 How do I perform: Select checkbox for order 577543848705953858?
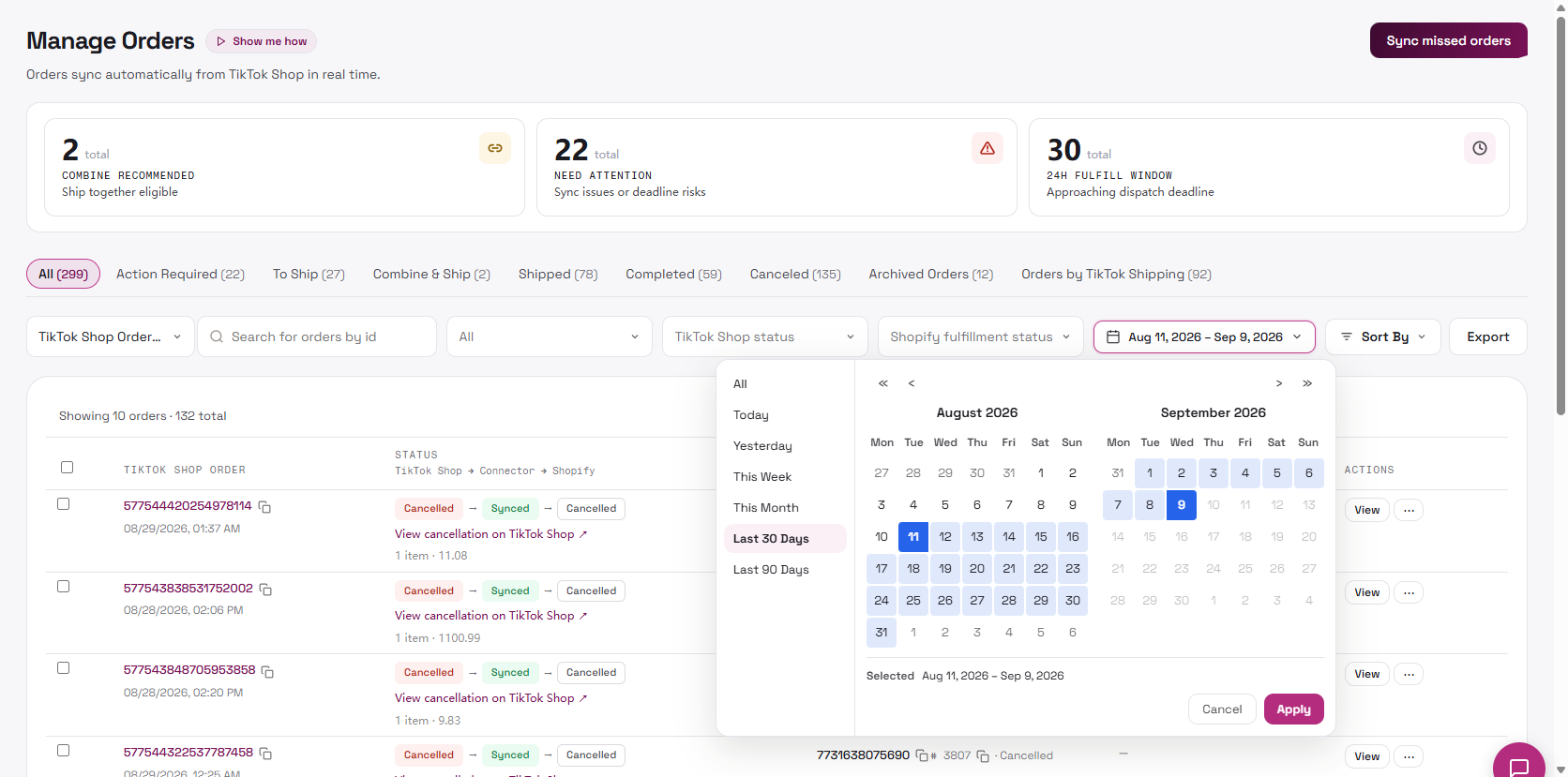64,667
